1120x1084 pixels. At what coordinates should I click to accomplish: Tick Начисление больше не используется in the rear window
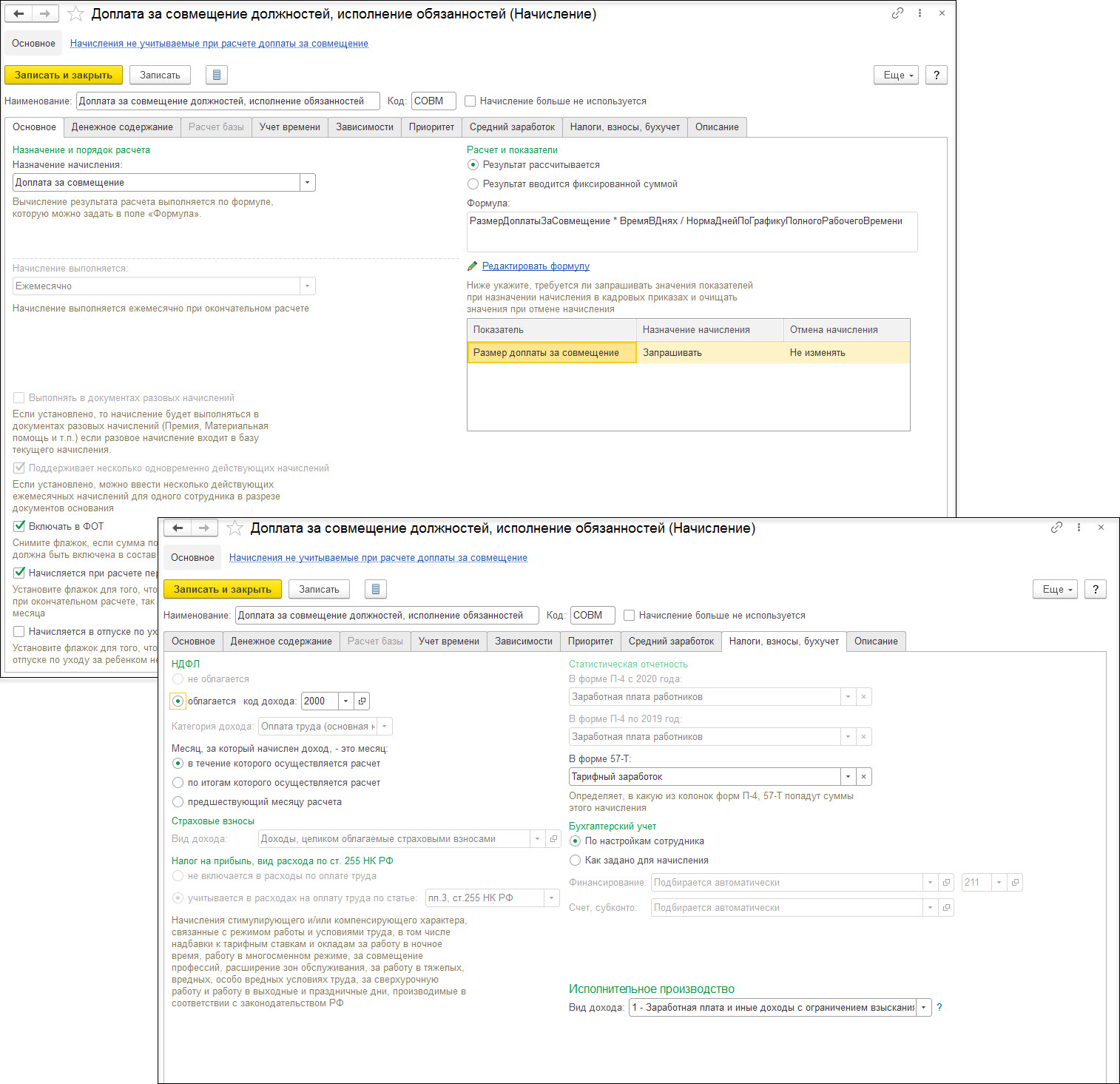(470, 101)
